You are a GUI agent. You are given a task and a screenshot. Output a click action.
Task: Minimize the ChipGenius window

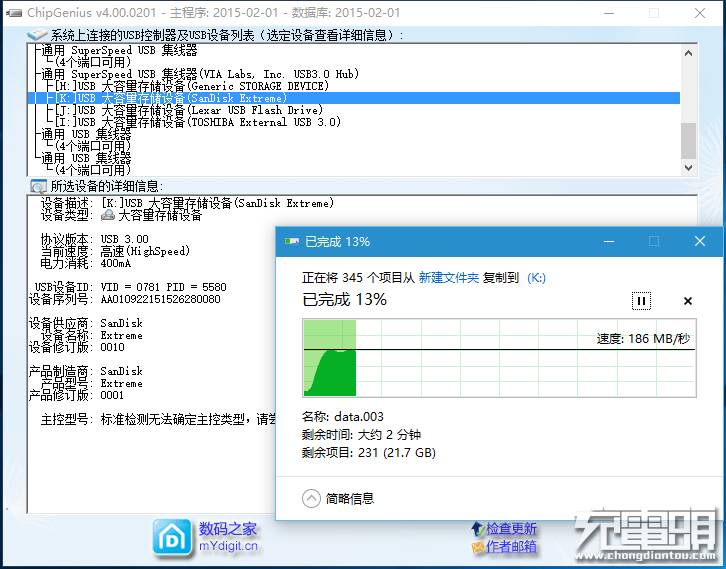pyautogui.click(x=609, y=13)
